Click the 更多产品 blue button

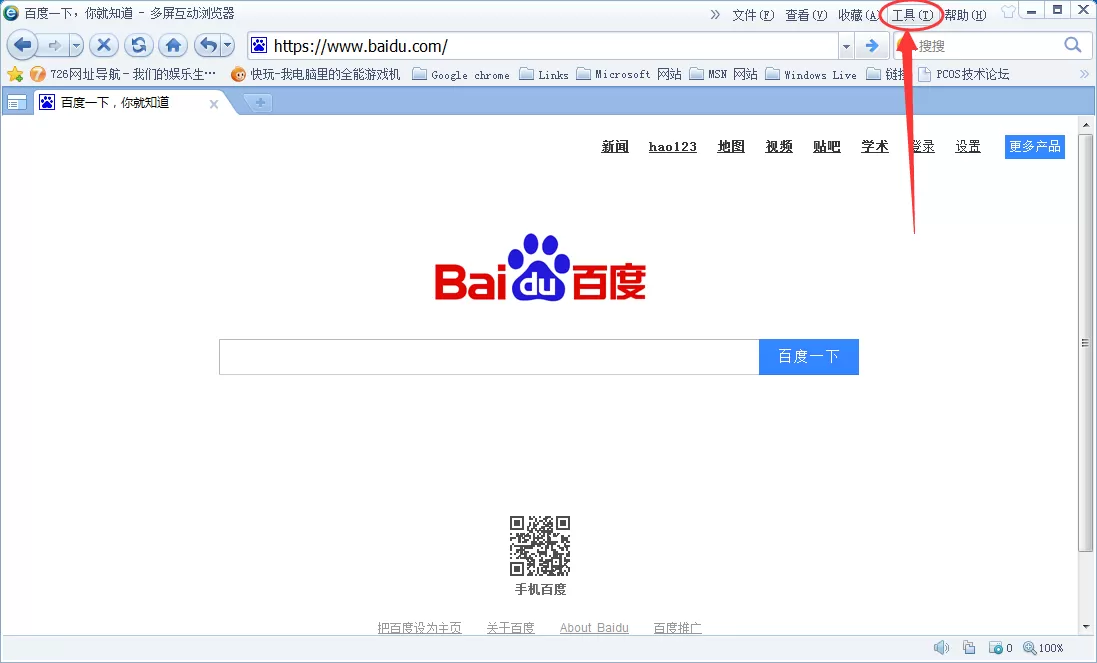pyautogui.click(x=1035, y=147)
